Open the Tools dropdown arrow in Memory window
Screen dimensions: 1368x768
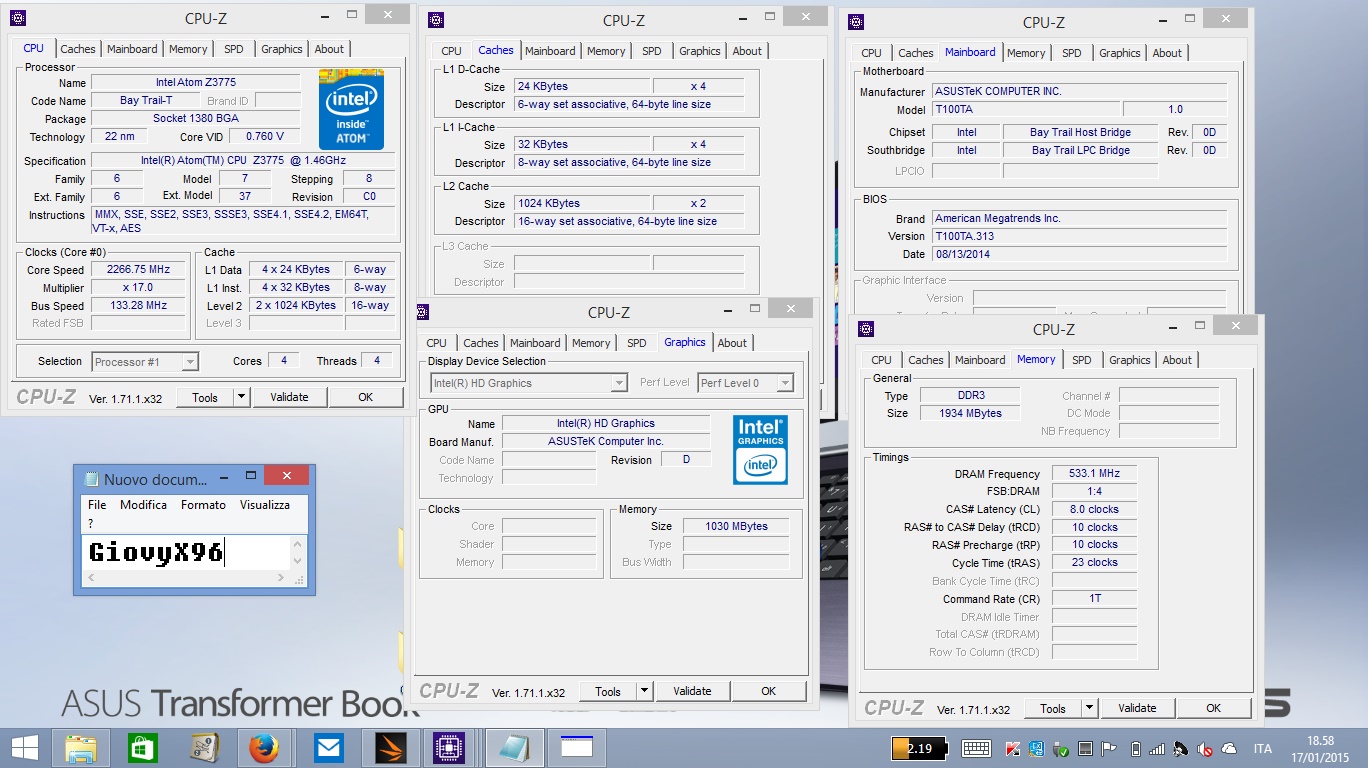[1089, 708]
